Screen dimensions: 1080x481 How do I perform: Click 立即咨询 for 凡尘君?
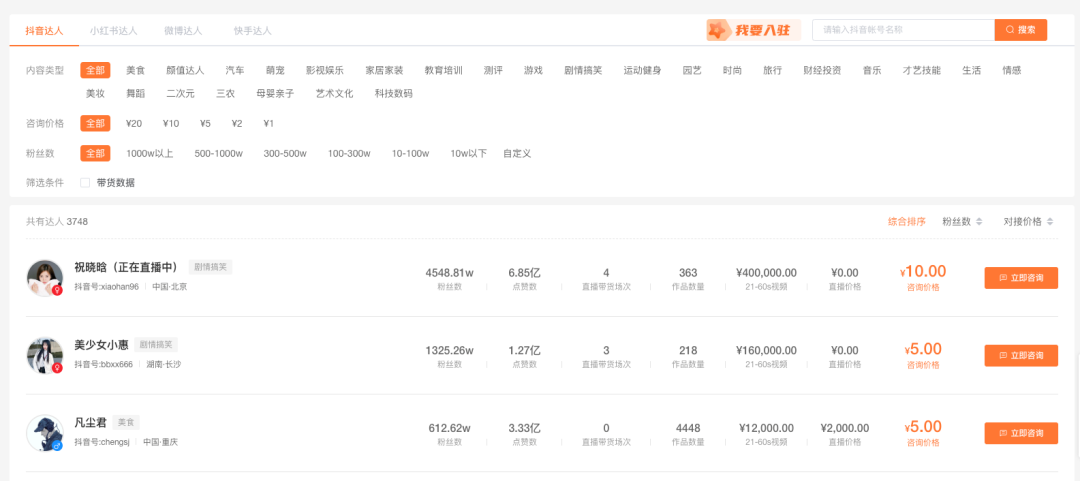pyautogui.click(x=1021, y=433)
